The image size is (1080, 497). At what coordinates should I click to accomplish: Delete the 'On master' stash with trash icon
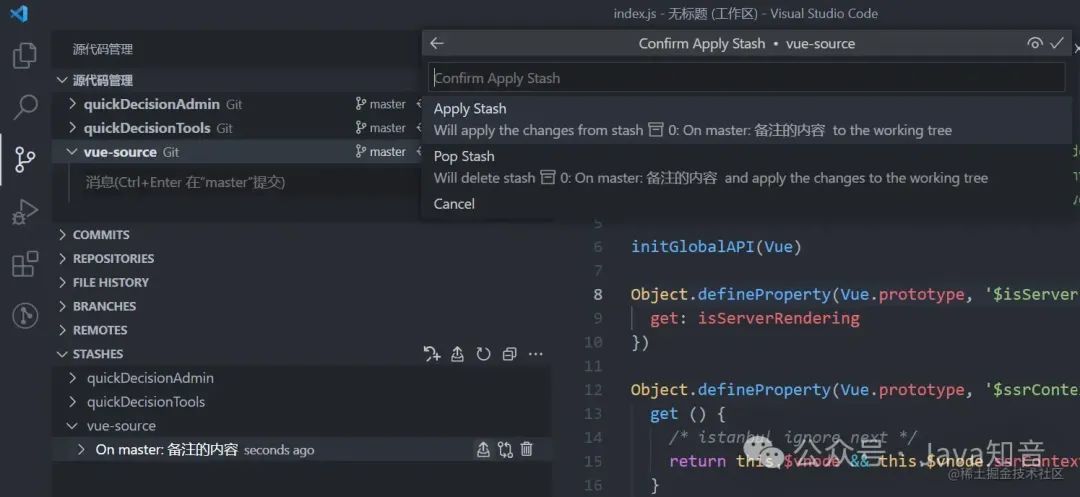[527, 450]
